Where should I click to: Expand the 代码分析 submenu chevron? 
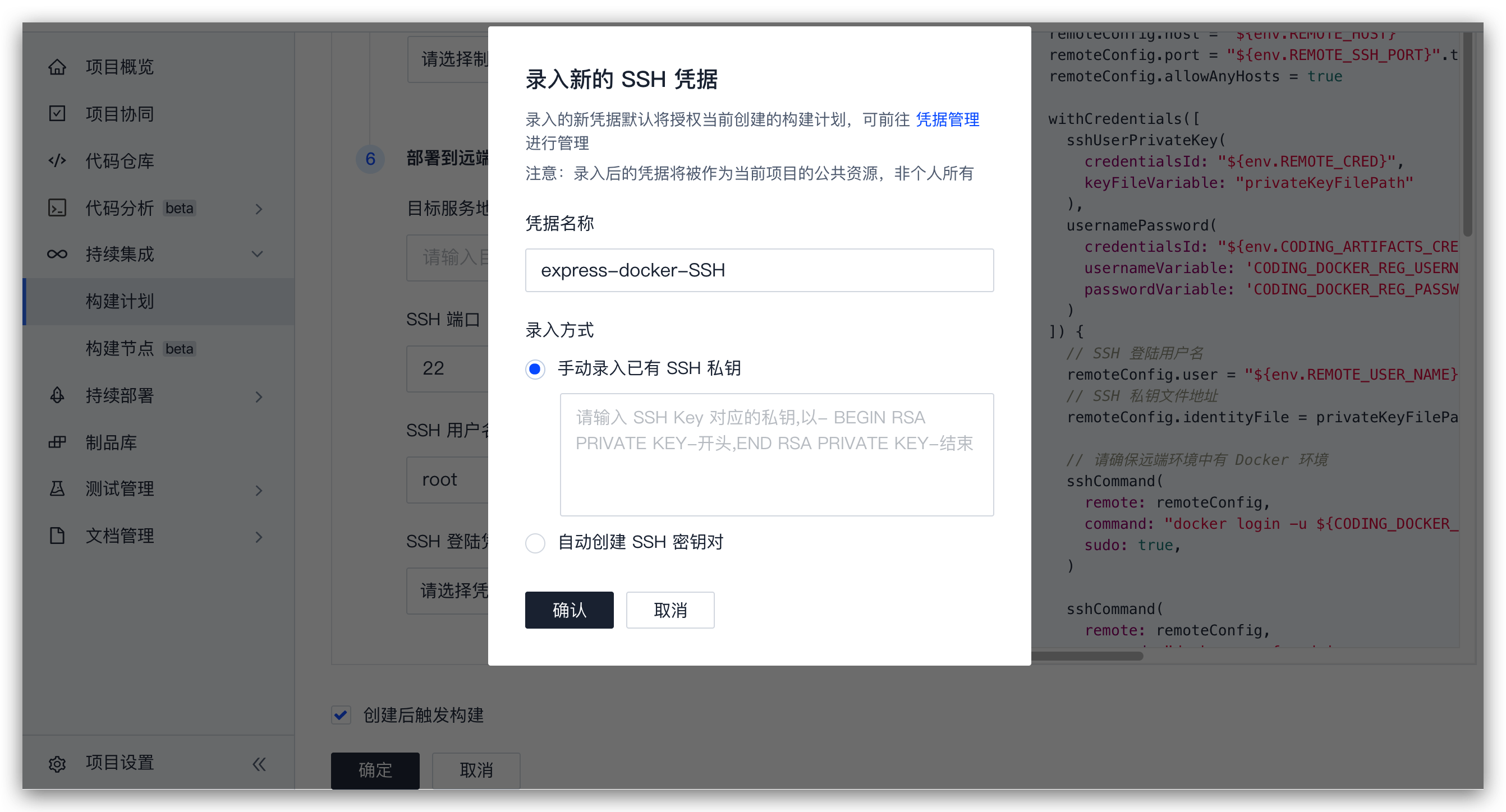[x=259, y=209]
